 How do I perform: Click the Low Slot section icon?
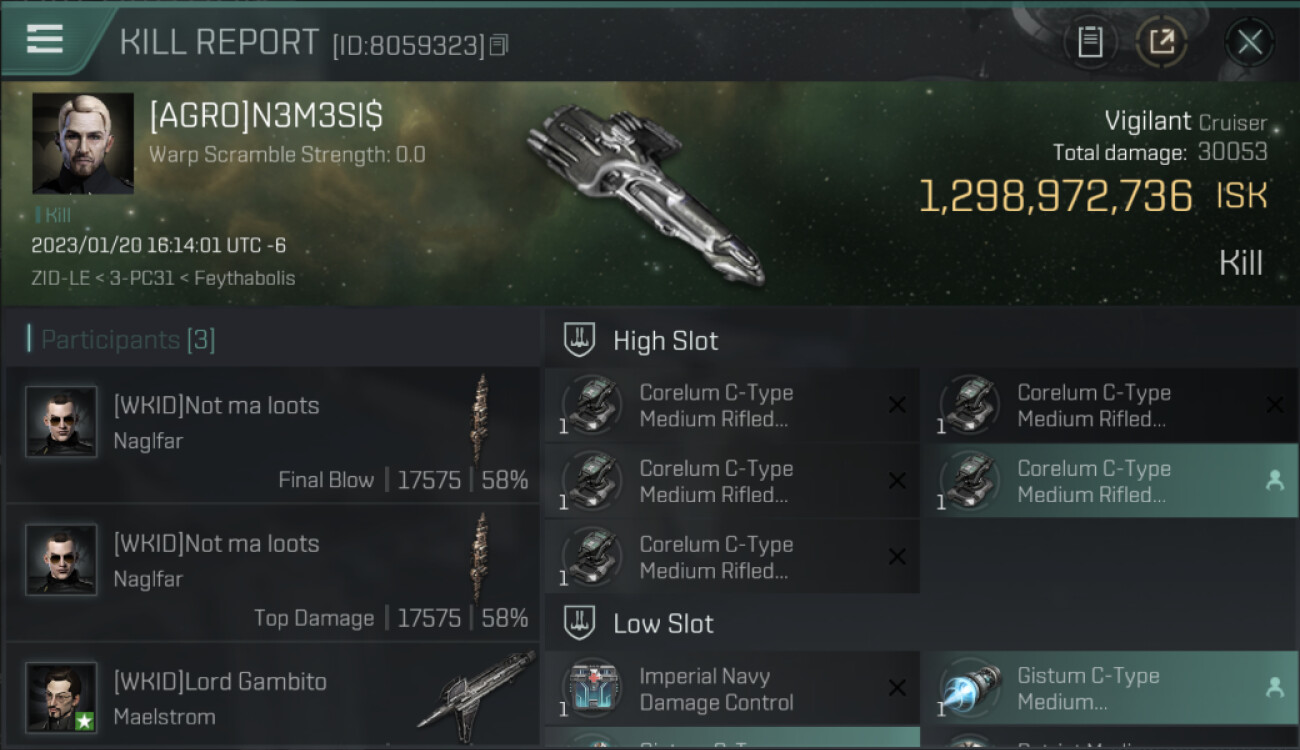[580, 623]
